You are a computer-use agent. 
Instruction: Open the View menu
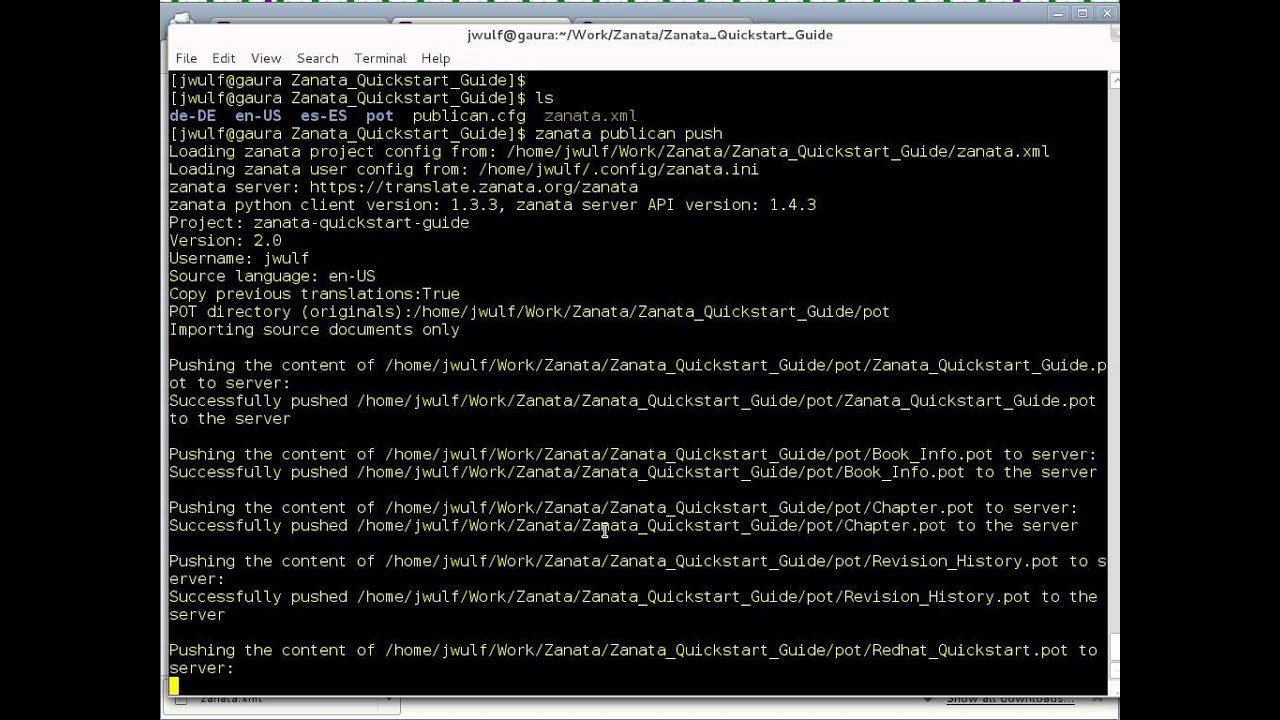click(x=266, y=58)
